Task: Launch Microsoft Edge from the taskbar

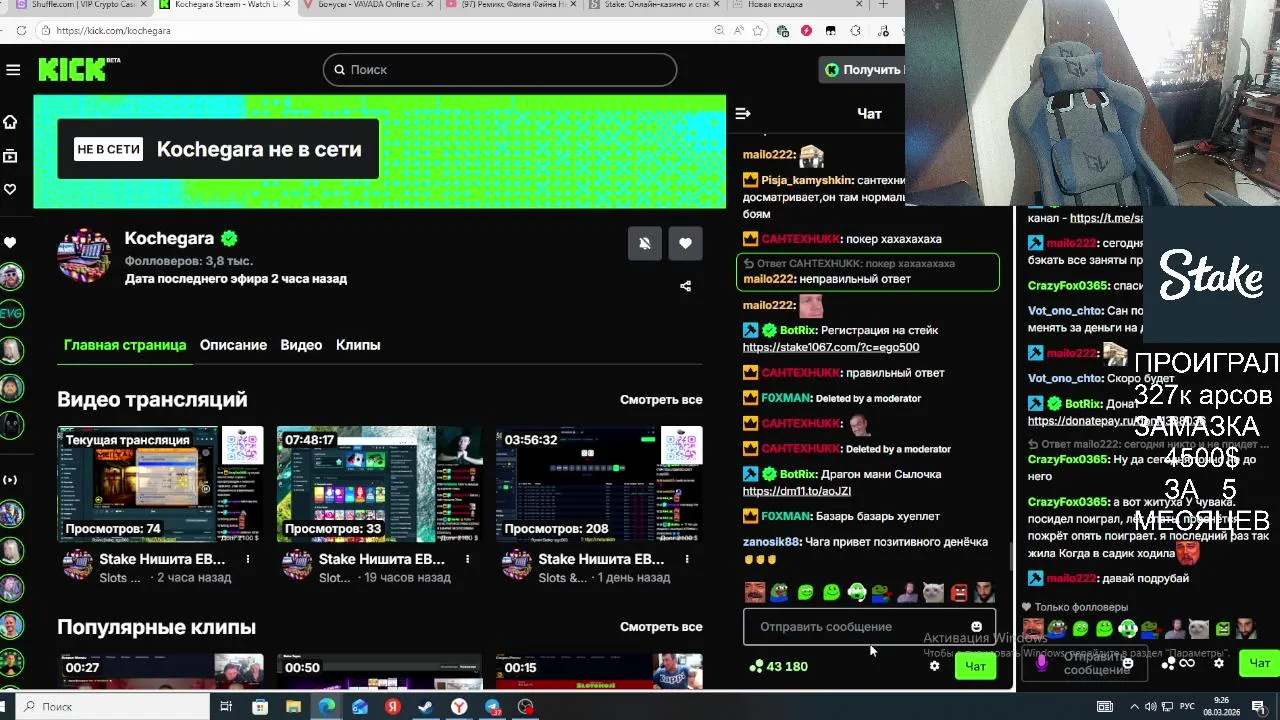Action: (327, 707)
